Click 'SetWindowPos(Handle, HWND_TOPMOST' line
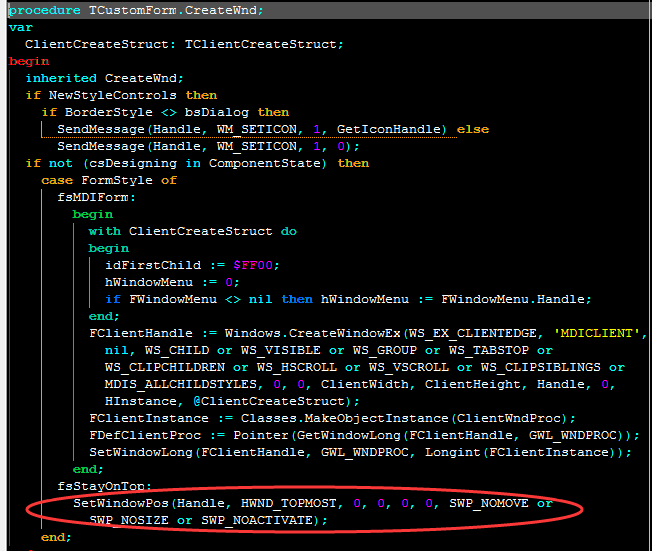652x551 pixels. (x=313, y=504)
